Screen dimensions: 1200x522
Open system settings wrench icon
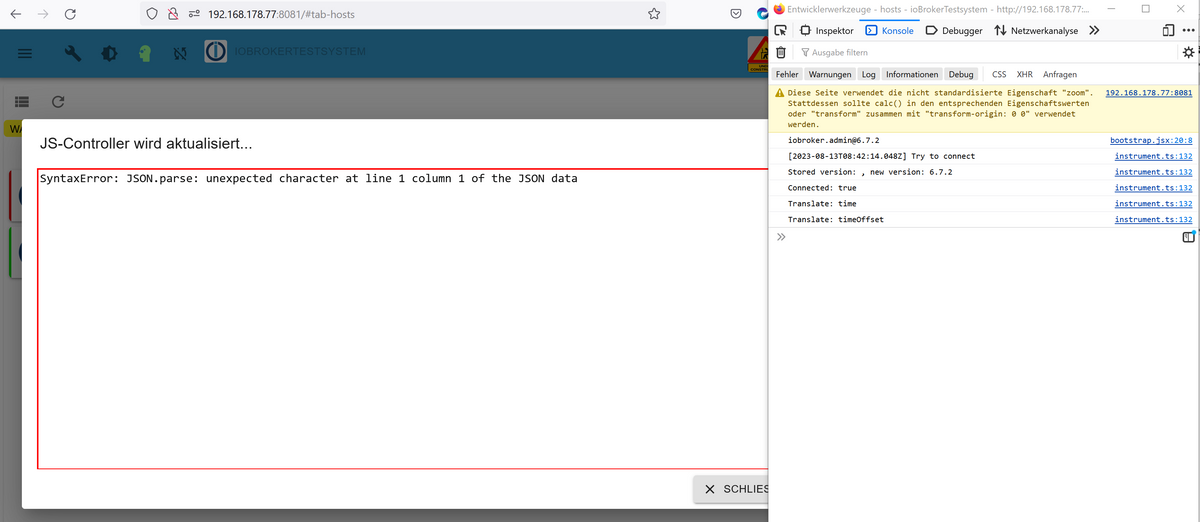(x=73, y=53)
